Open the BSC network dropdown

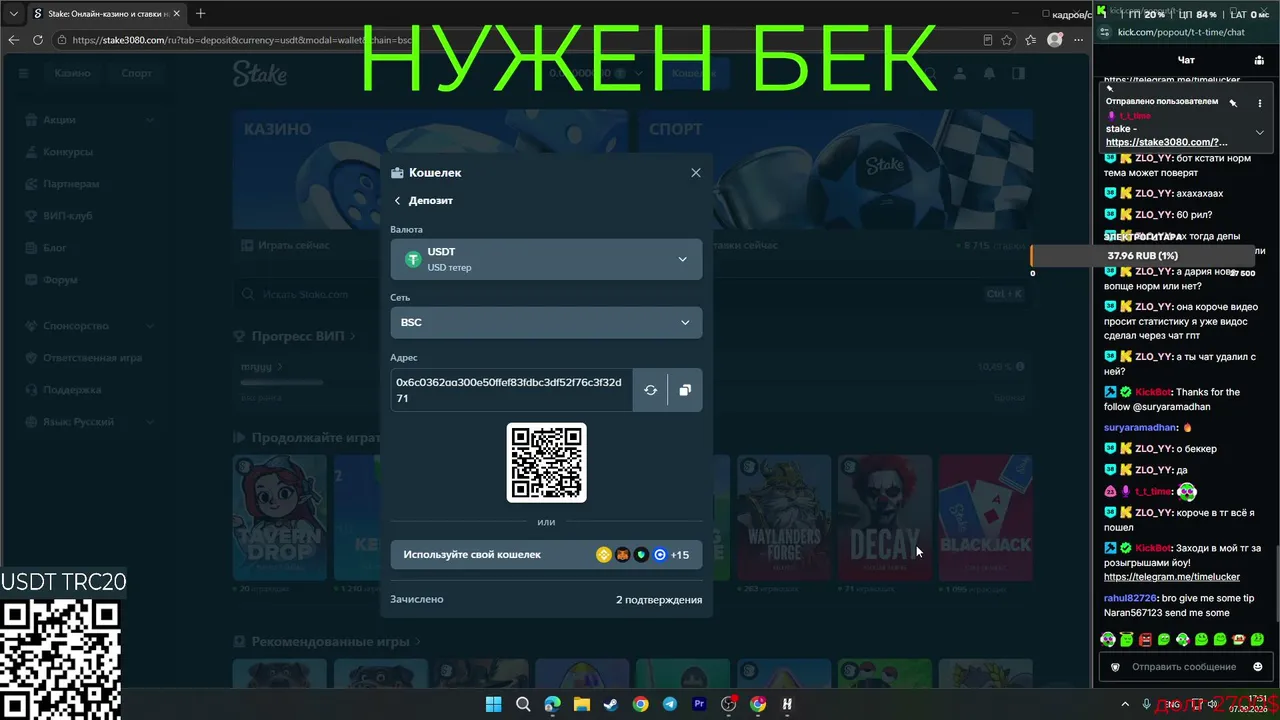(546, 323)
